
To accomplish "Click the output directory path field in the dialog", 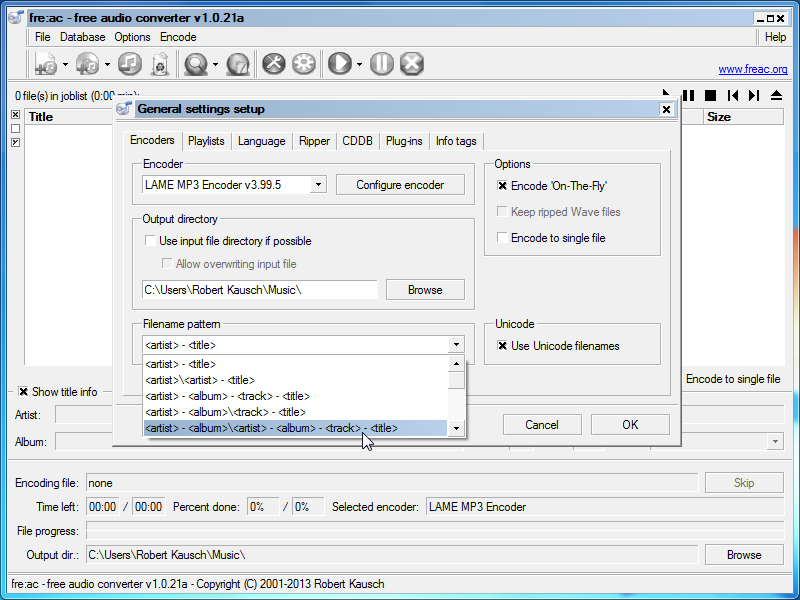I will pos(259,290).
